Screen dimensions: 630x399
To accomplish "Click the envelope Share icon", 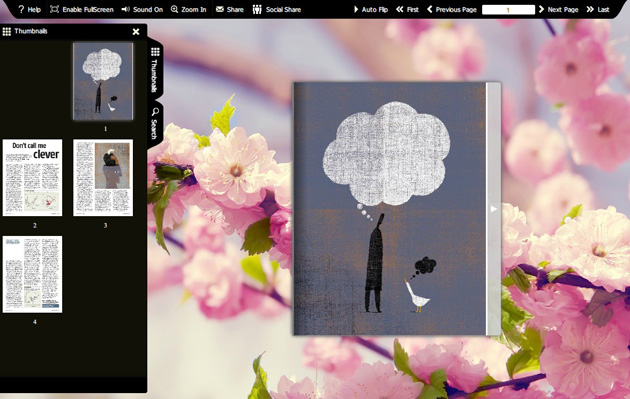I will click(219, 9).
